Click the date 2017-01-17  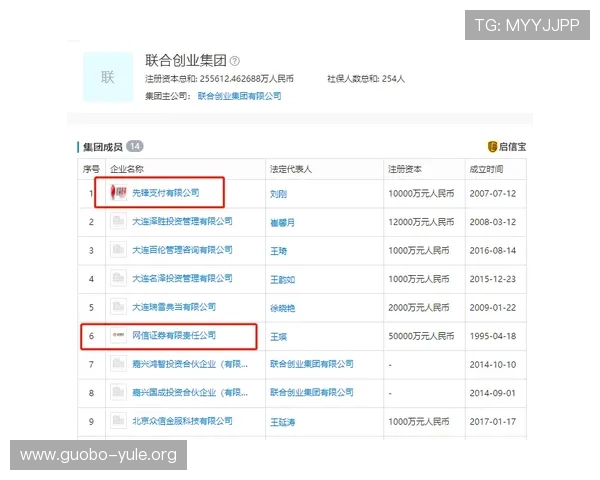493,421
